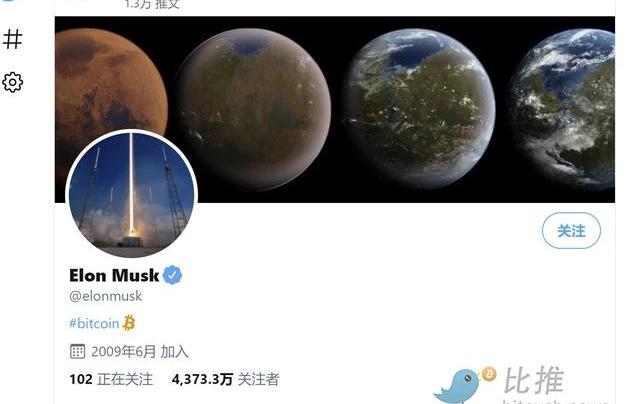Click the Elon Musk display name
The image size is (630, 404).
pos(114,275)
